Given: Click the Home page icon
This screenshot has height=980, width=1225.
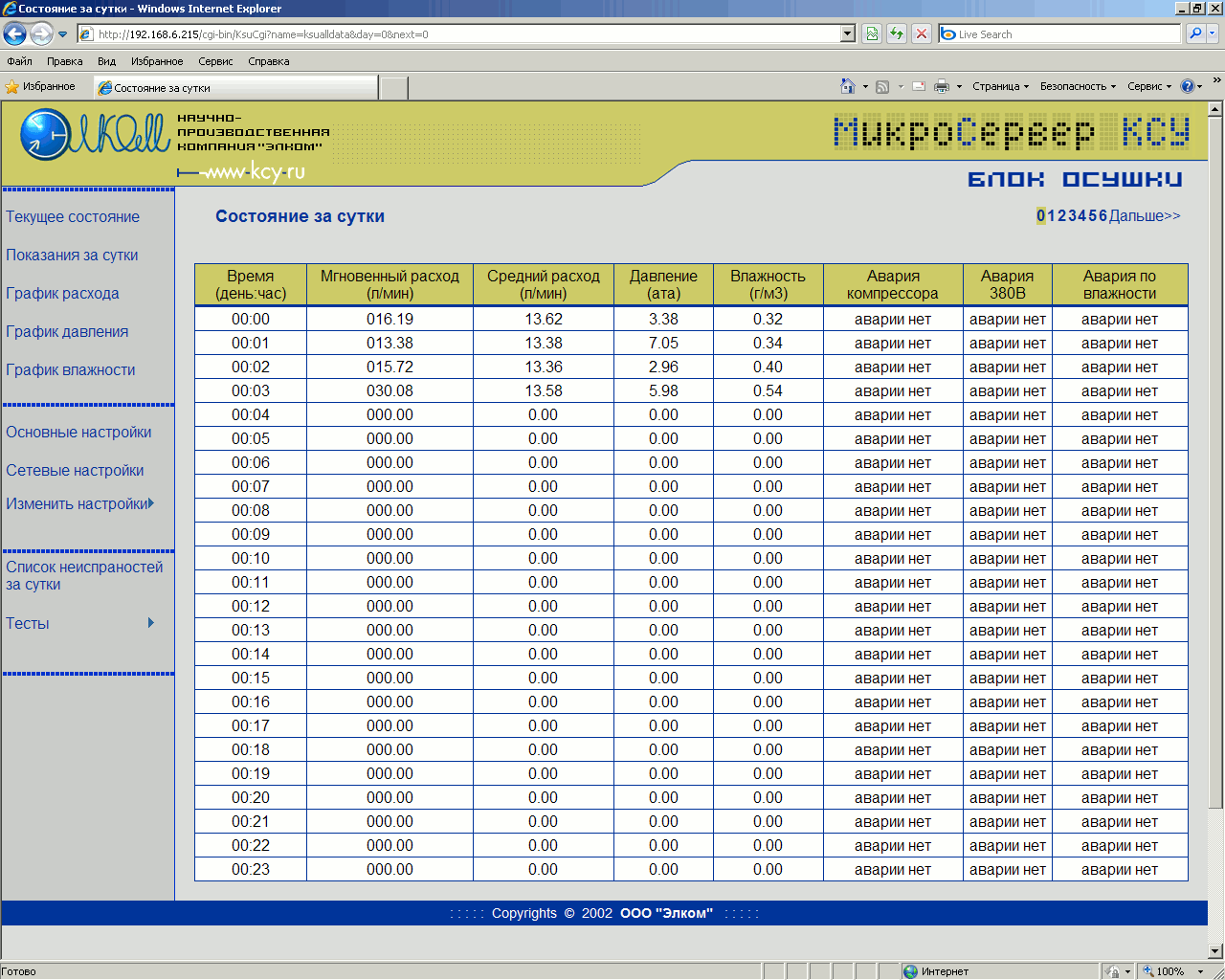Looking at the screenshot, I should (x=847, y=86).
